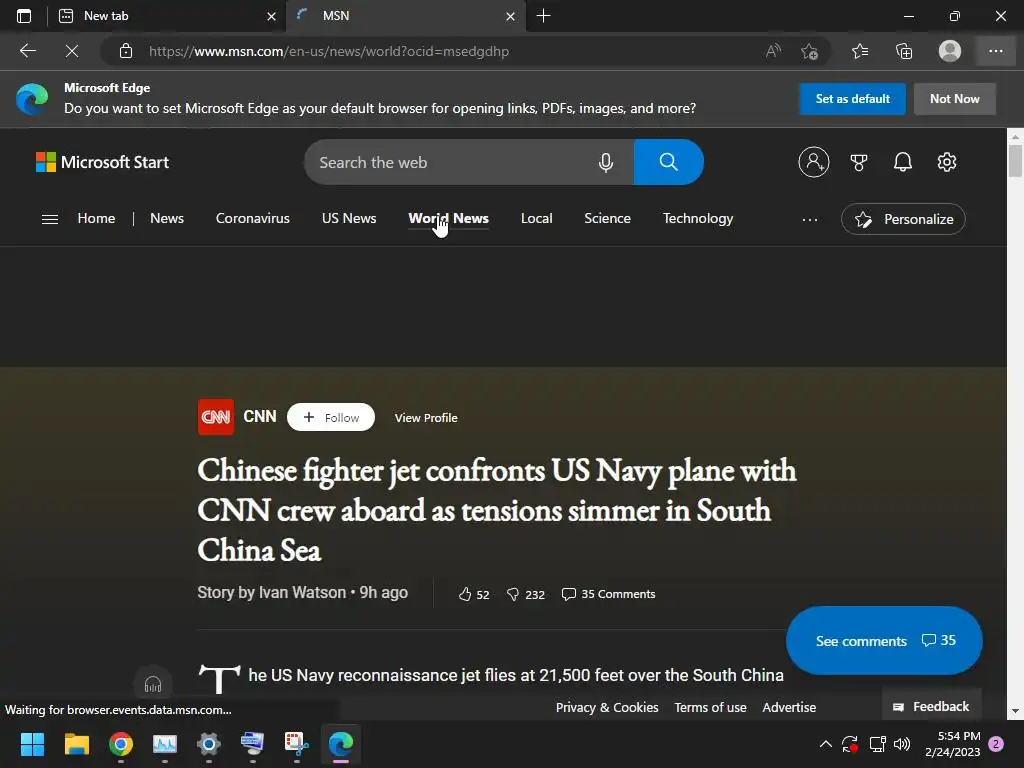
Task: Open the US News section
Action: (x=349, y=218)
